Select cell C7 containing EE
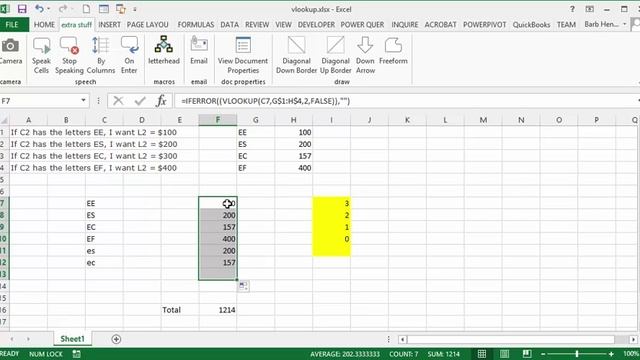640x360 pixels. click(104, 203)
